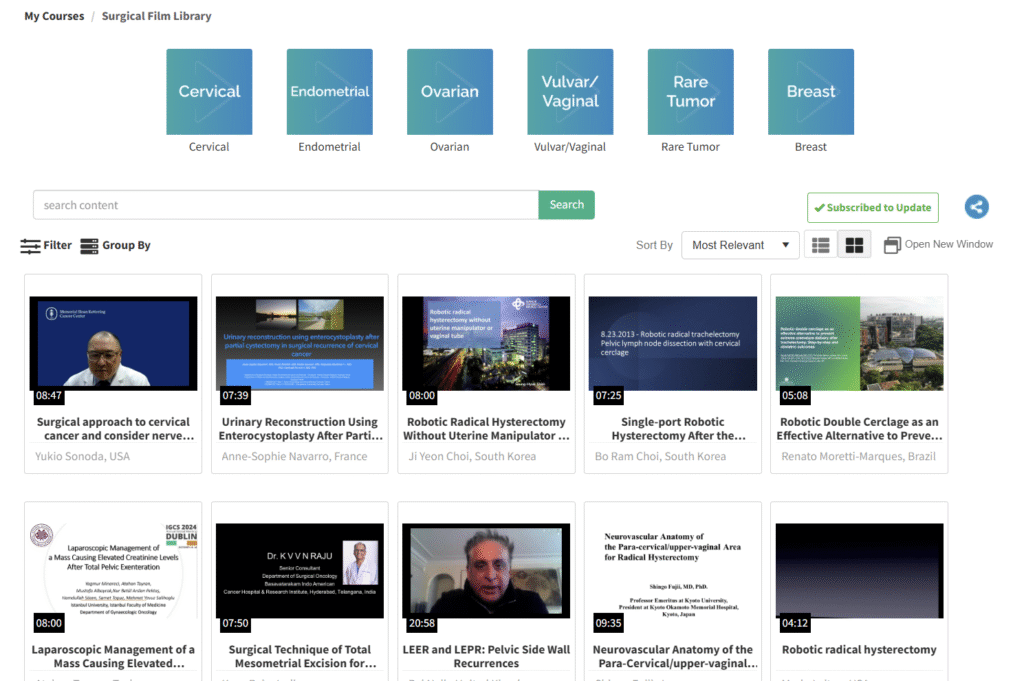This screenshot has width=1024, height=681.
Task: Click into the search content field
Action: (286, 205)
